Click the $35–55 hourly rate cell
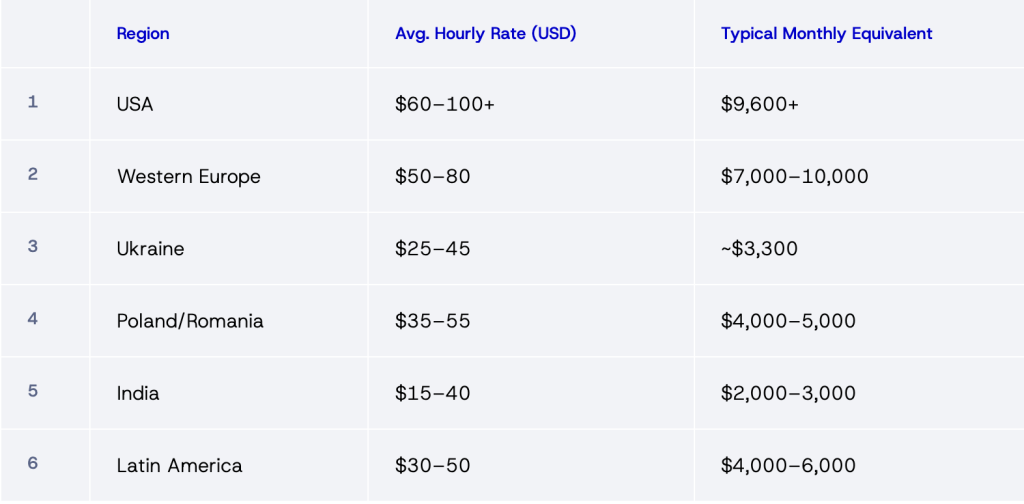 pos(433,321)
